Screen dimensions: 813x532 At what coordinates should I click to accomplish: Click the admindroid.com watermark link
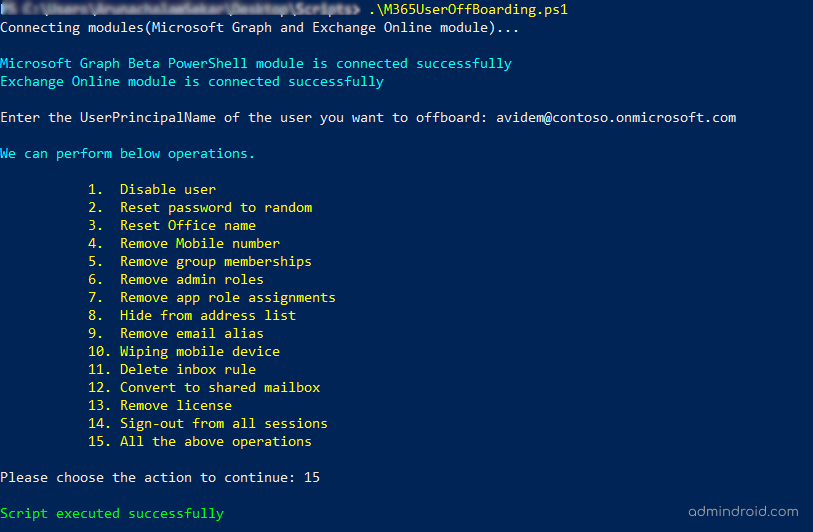pos(744,511)
